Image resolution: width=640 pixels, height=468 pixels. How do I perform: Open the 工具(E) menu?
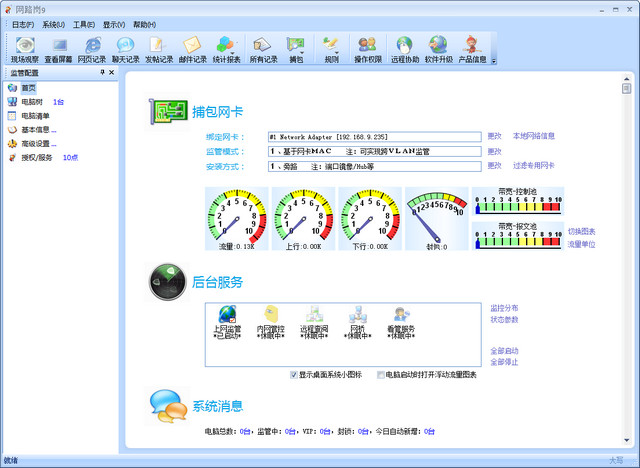point(83,24)
